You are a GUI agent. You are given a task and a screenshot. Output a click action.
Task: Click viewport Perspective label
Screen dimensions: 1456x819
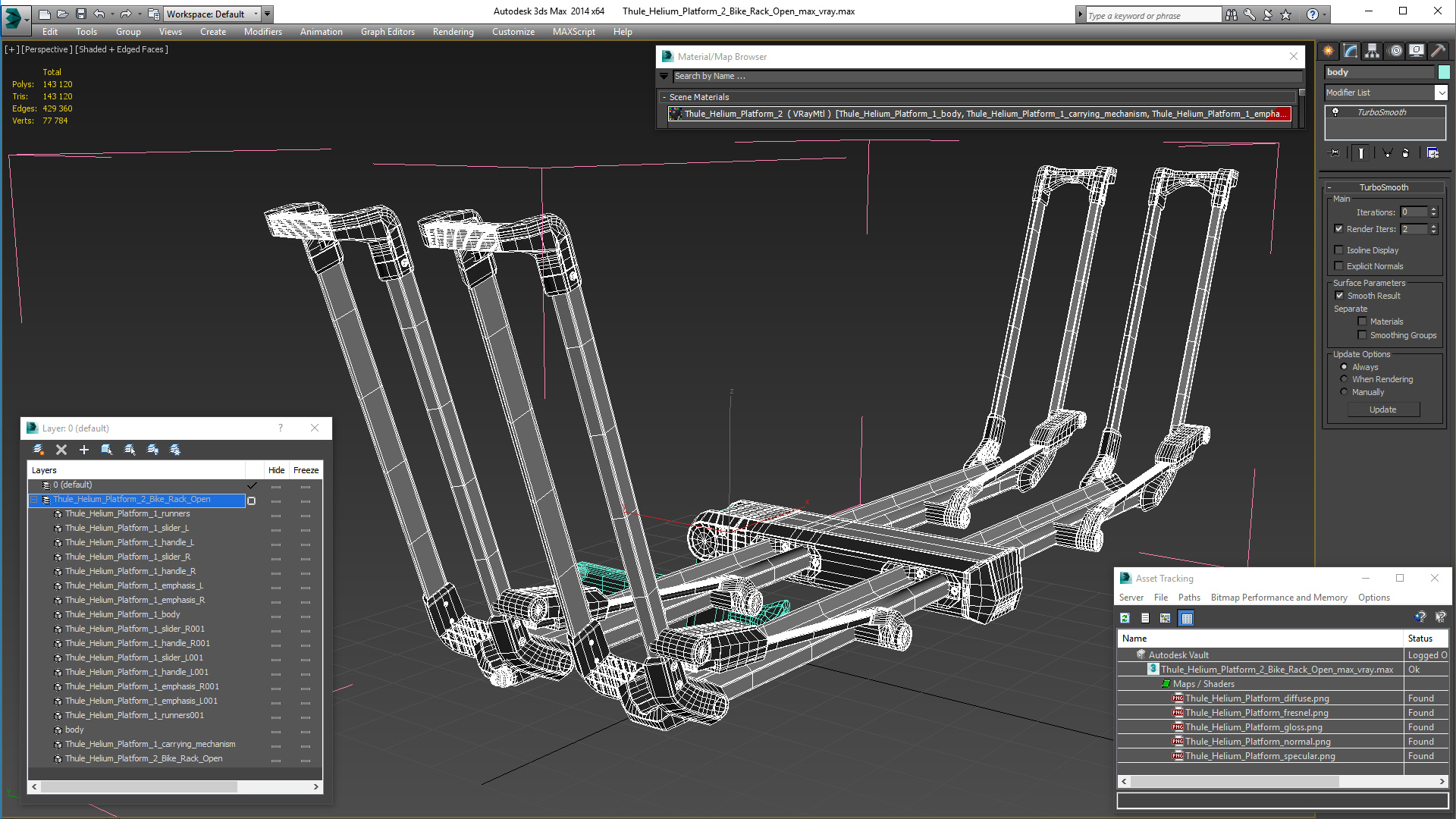[x=47, y=49]
